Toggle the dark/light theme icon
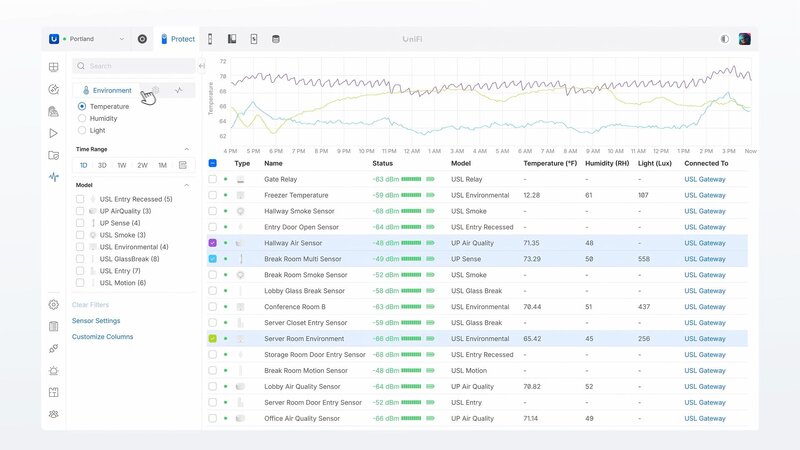The image size is (800, 450). pos(724,39)
